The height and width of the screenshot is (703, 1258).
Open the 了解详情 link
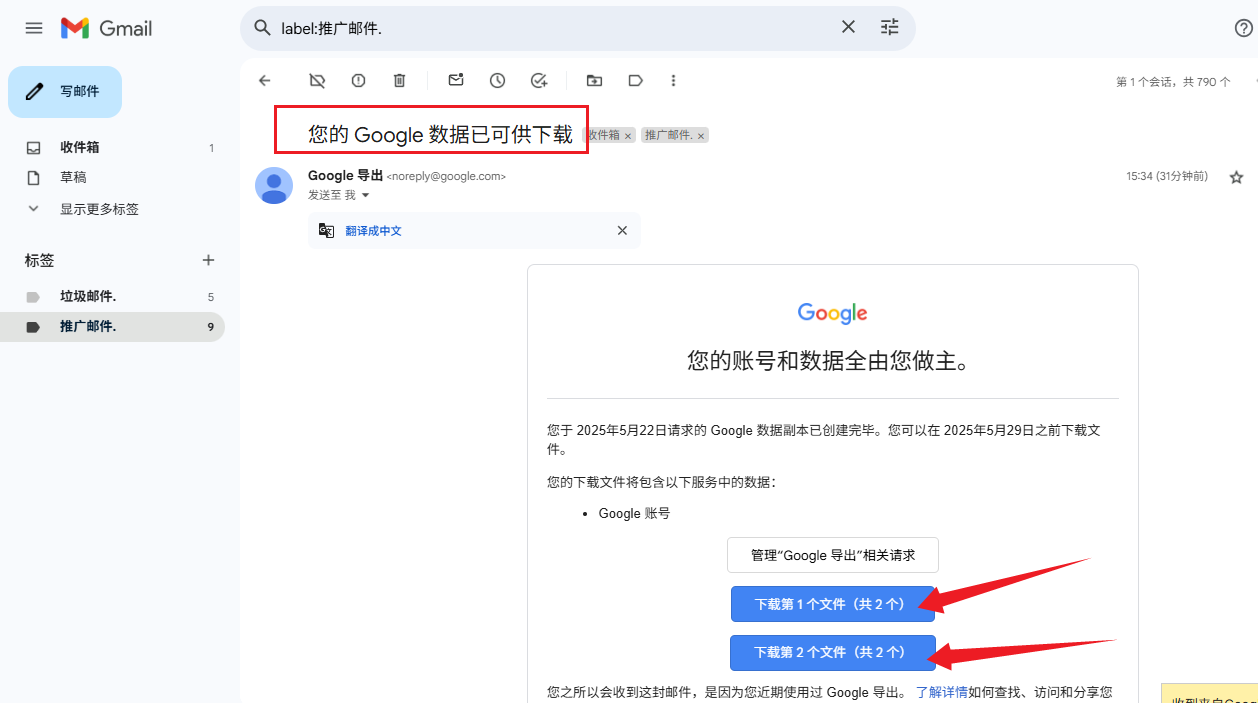coord(942,692)
